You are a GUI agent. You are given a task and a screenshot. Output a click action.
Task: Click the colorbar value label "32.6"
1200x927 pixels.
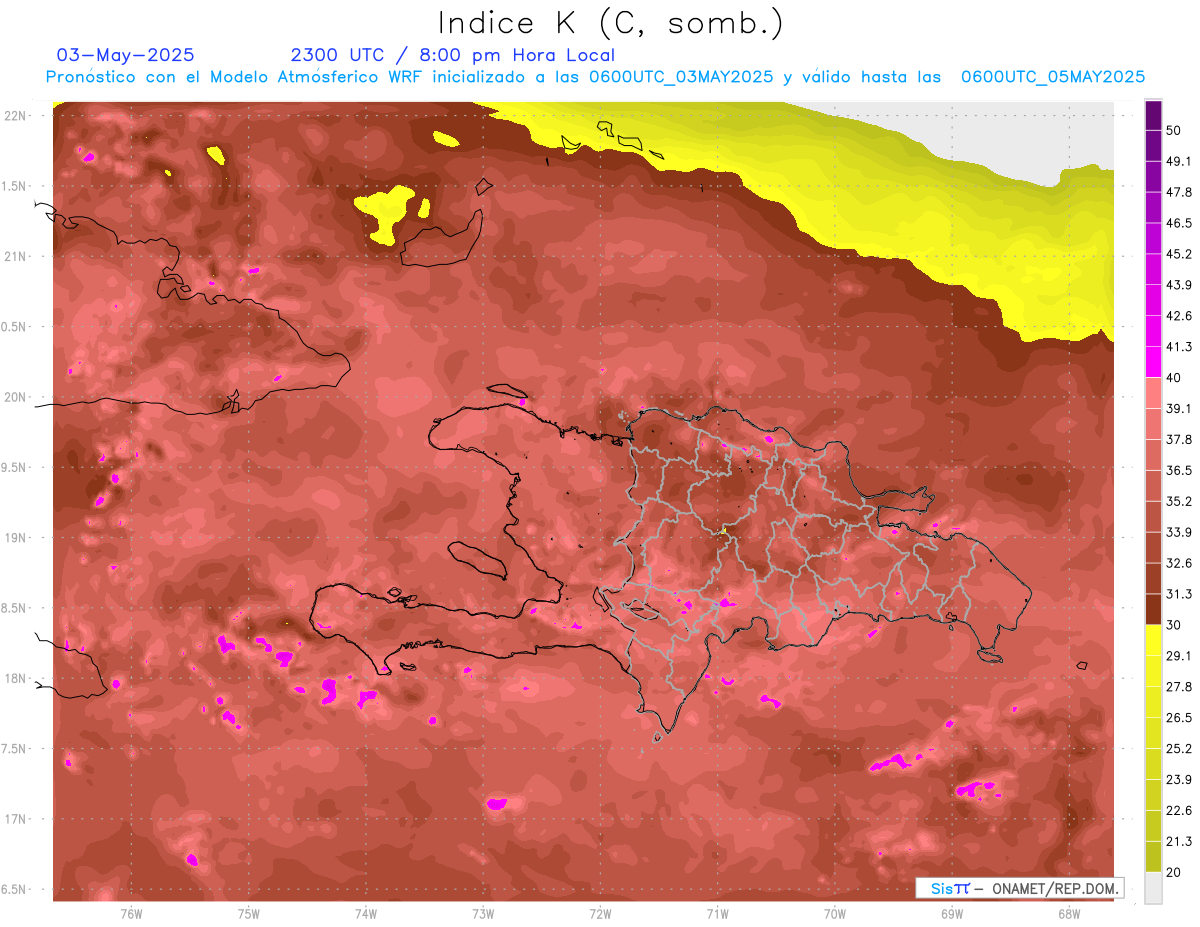pyautogui.click(x=1178, y=563)
